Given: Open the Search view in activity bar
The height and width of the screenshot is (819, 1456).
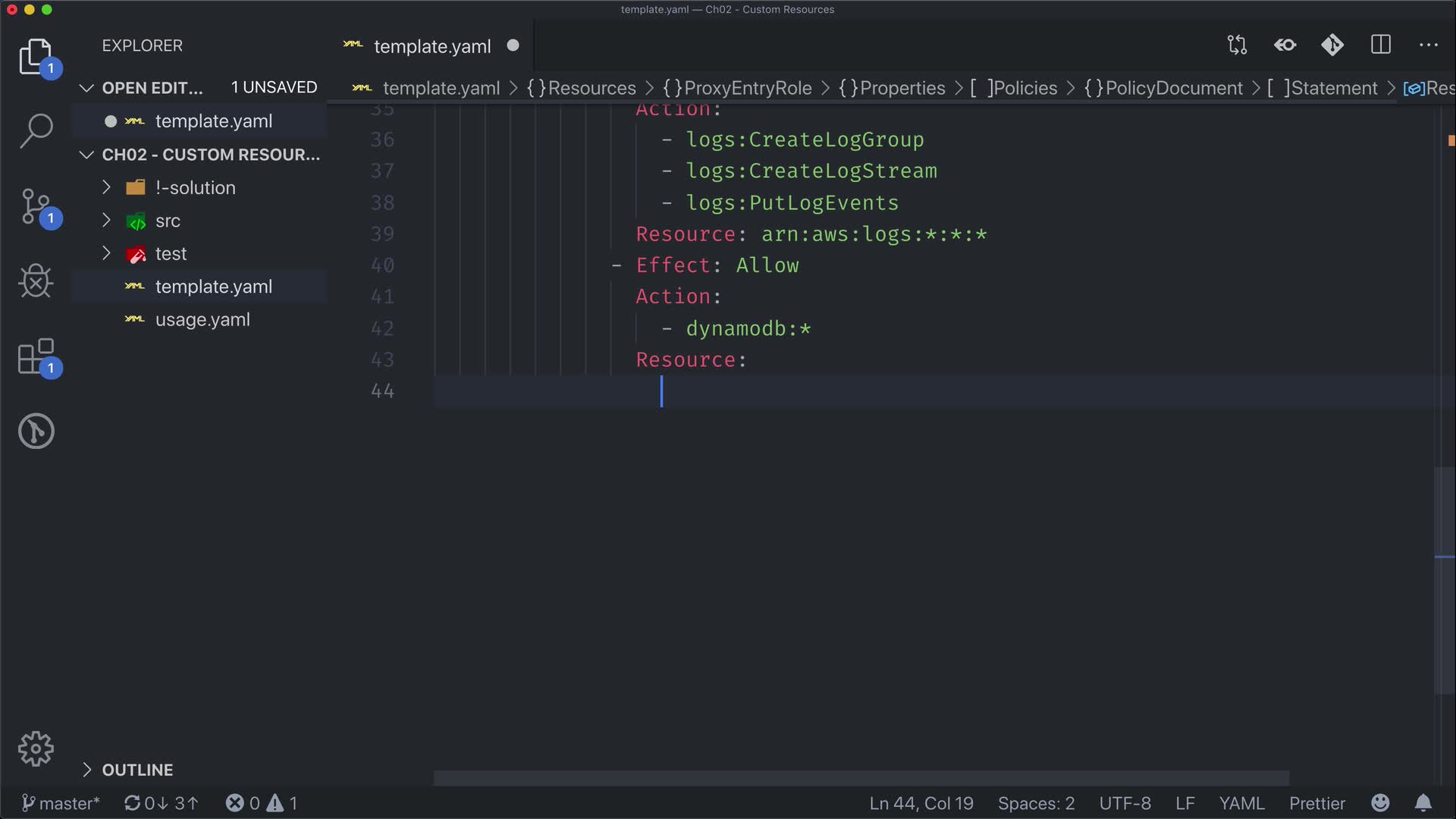Looking at the screenshot, I should 36,131.
